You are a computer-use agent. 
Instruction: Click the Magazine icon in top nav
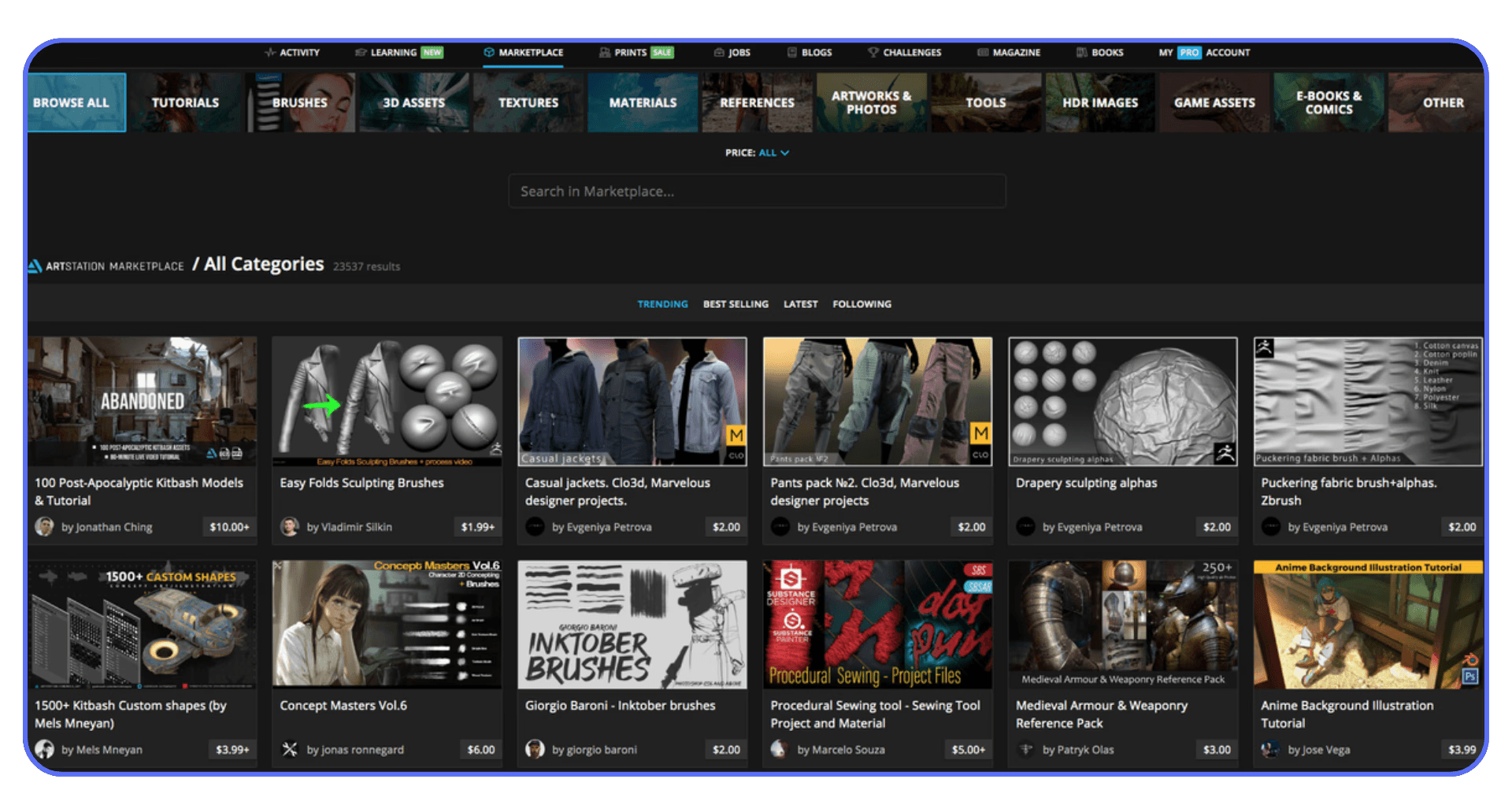click(x=983, y=53)
